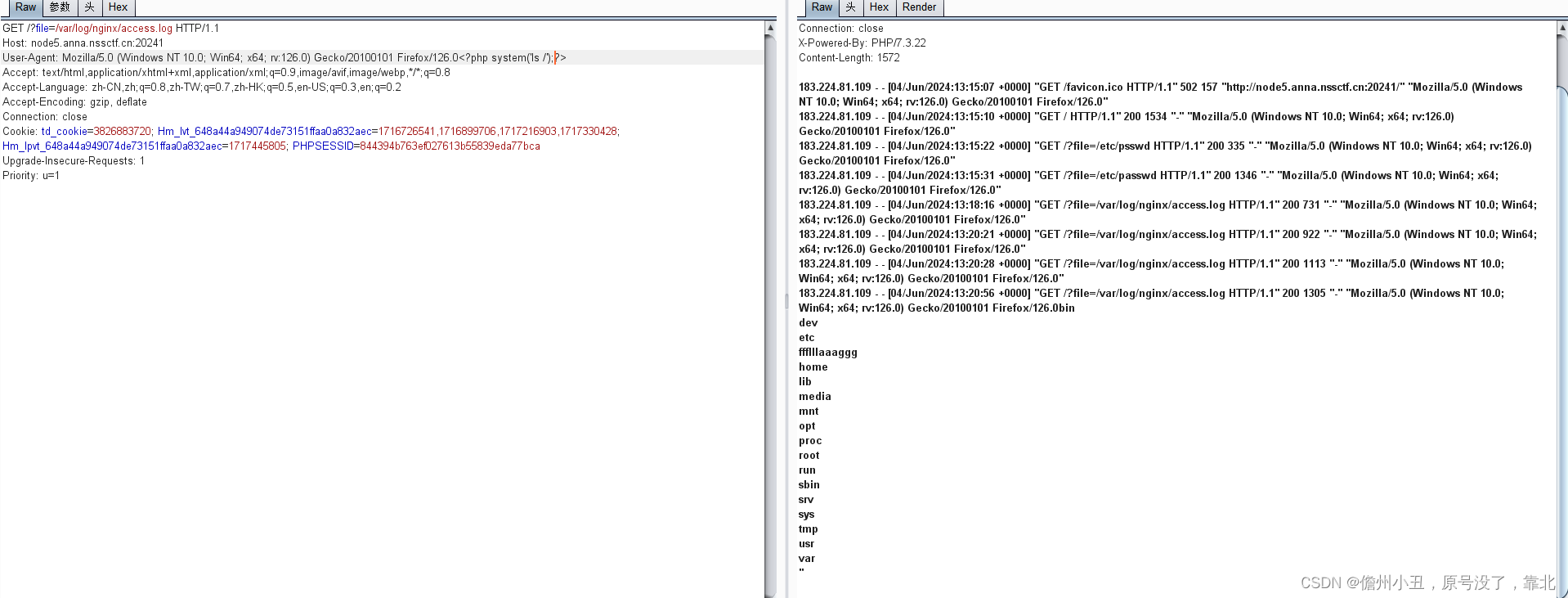Click the dev directory entry
1568x598 pixels.
808,322
